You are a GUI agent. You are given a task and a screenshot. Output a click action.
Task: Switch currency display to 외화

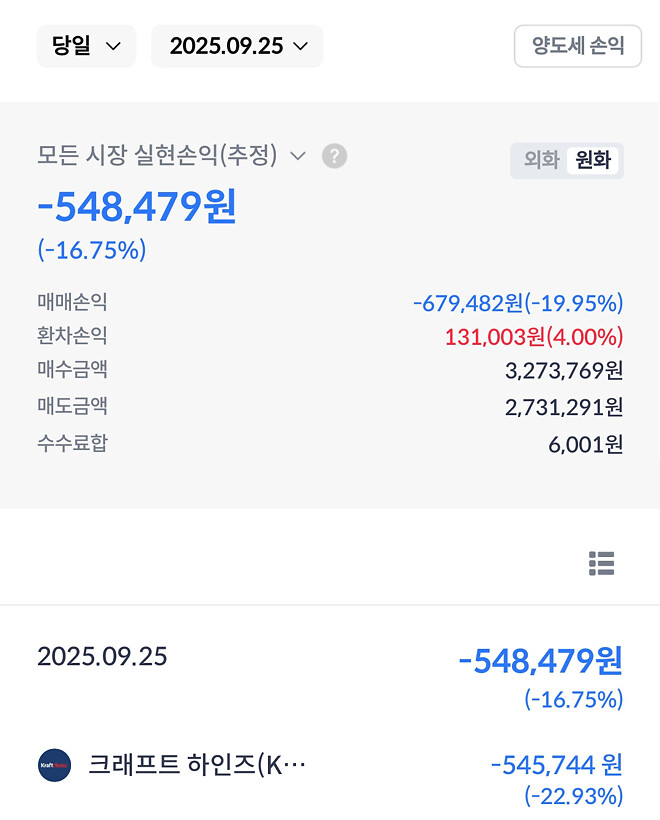(x=539, y=161)
